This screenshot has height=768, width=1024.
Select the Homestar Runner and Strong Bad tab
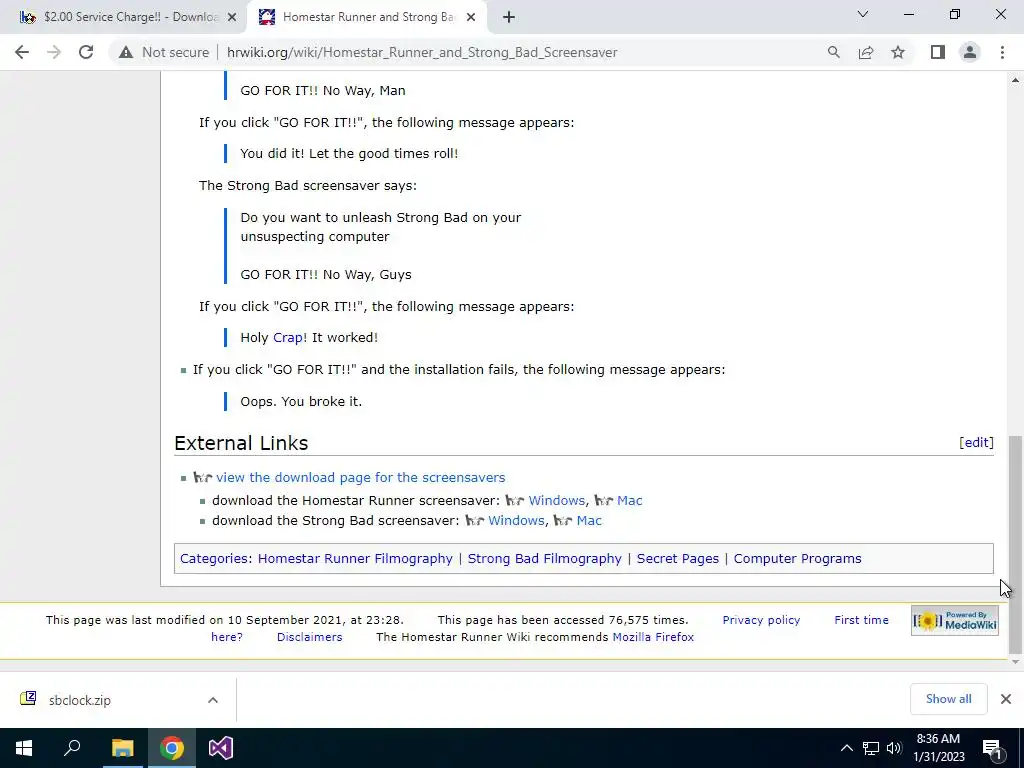(366, 18)
